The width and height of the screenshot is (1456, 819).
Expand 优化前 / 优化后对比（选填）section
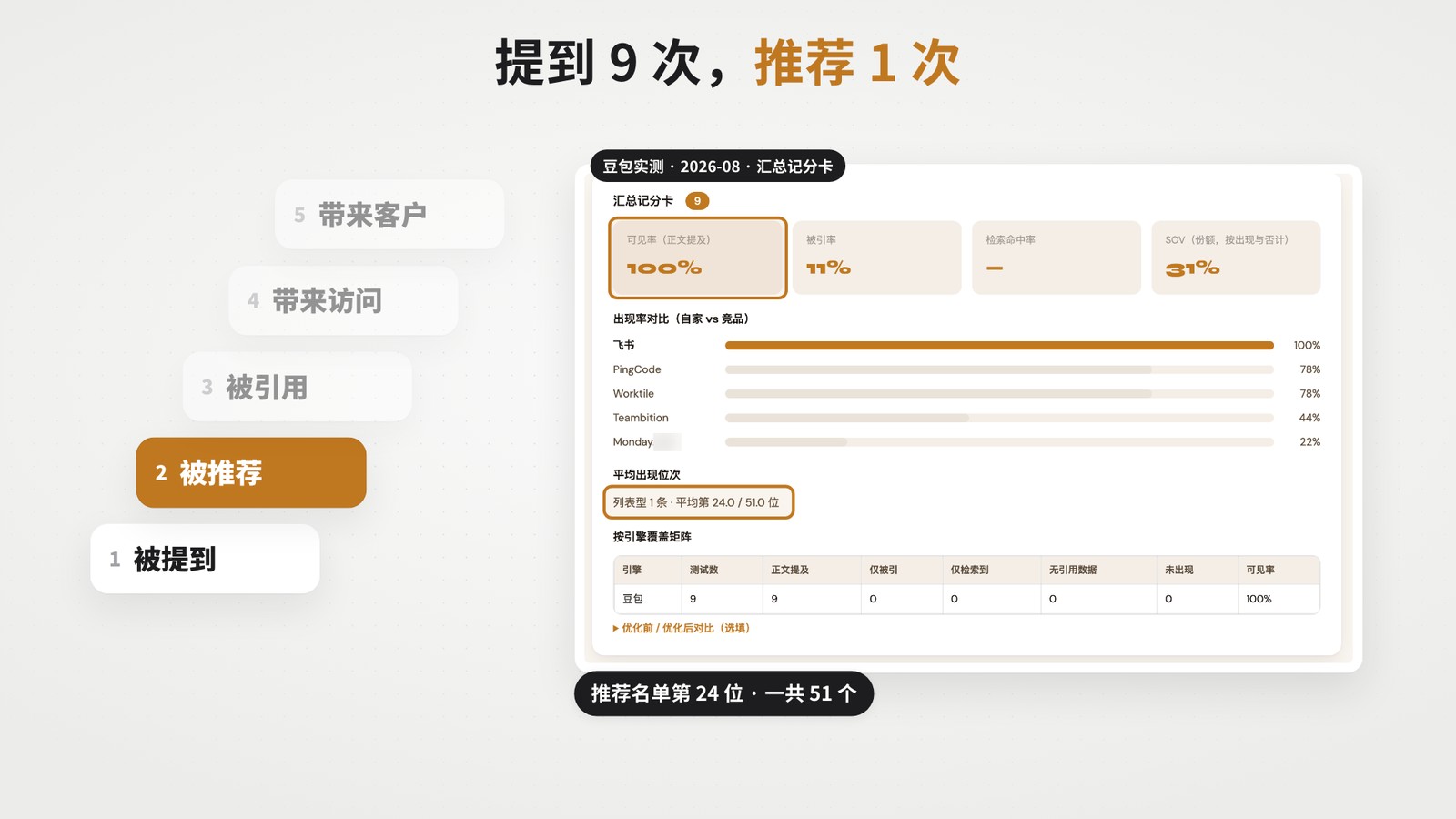(x=682, y=628)
